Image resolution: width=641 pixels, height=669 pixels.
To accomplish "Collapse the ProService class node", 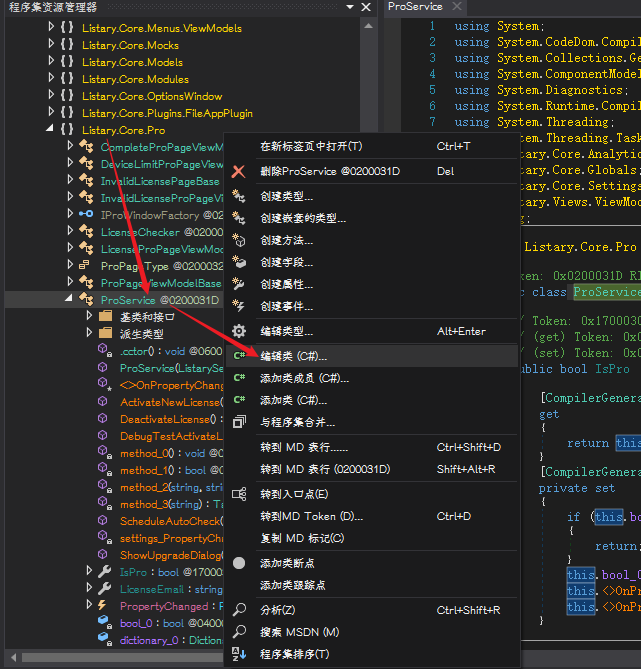I will coord(69,299).
